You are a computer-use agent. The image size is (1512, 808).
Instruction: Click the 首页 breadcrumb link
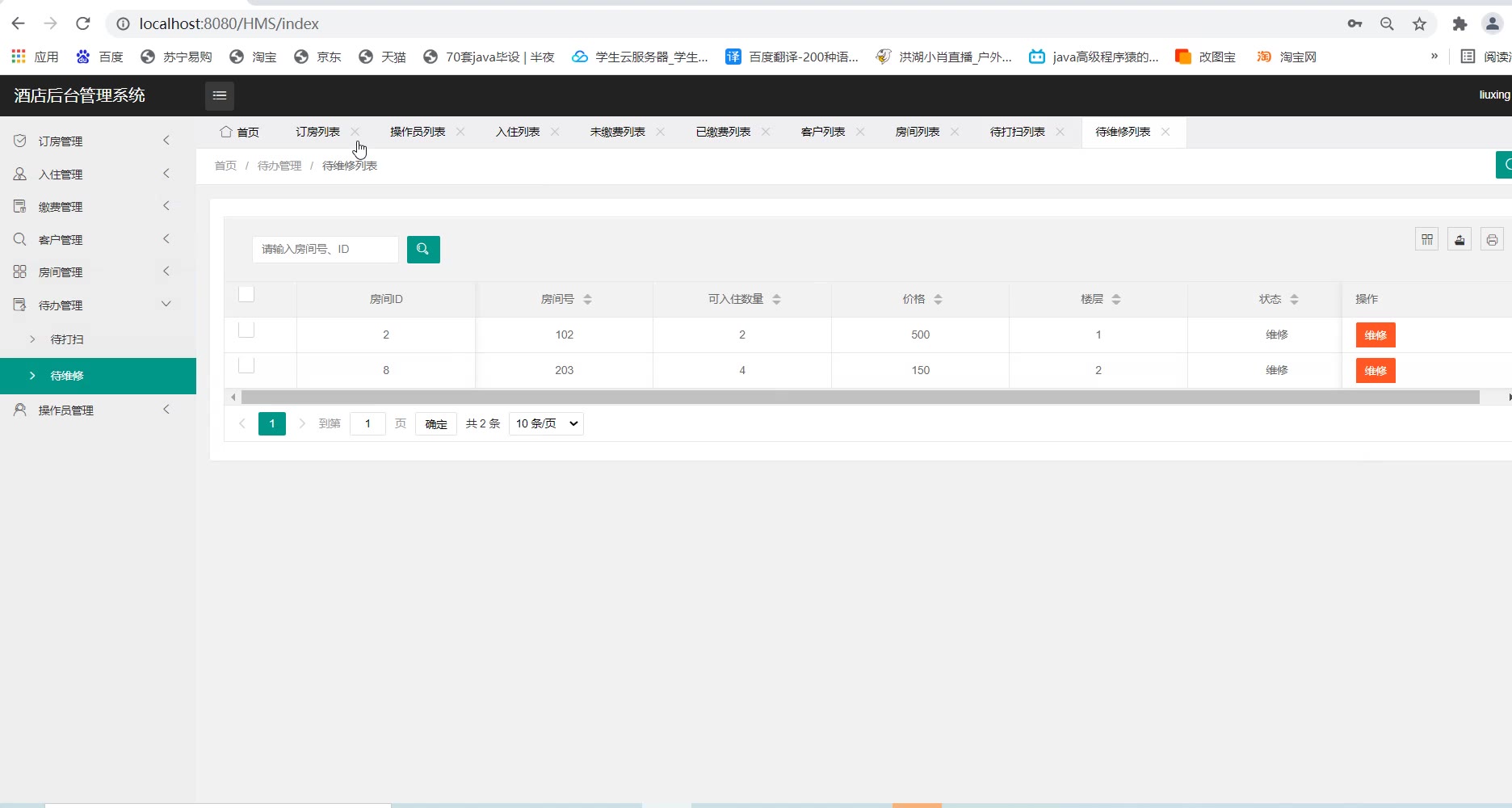click(x=225, y=166)
